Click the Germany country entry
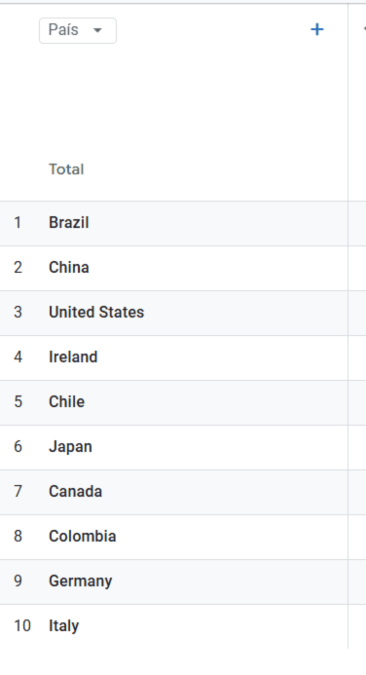This screenshot has height=675, width=366. [x=81, y=581]
